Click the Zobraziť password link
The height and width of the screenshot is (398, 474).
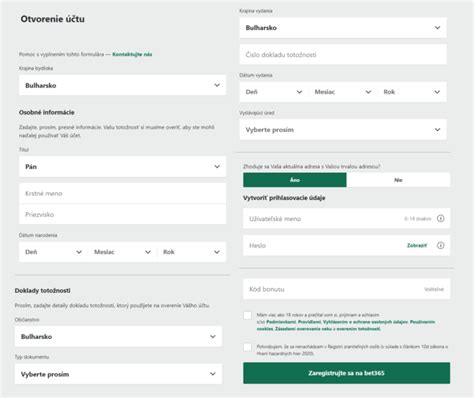[417, 246]
